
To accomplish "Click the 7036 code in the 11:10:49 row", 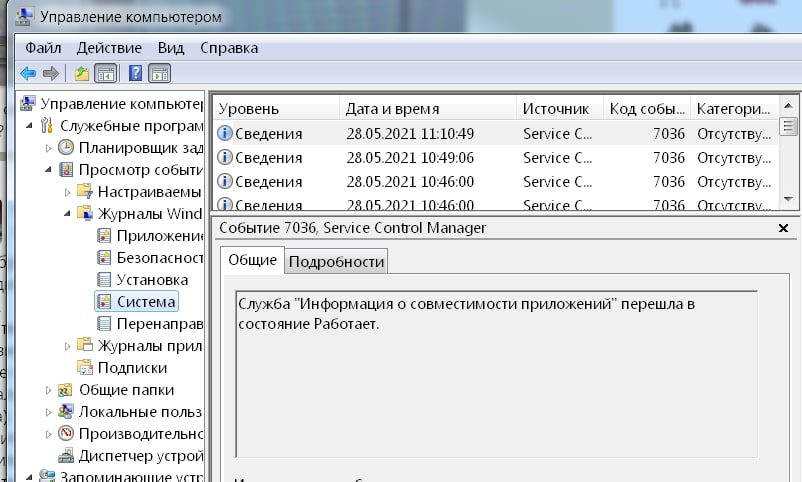I will tap(669, 134).
